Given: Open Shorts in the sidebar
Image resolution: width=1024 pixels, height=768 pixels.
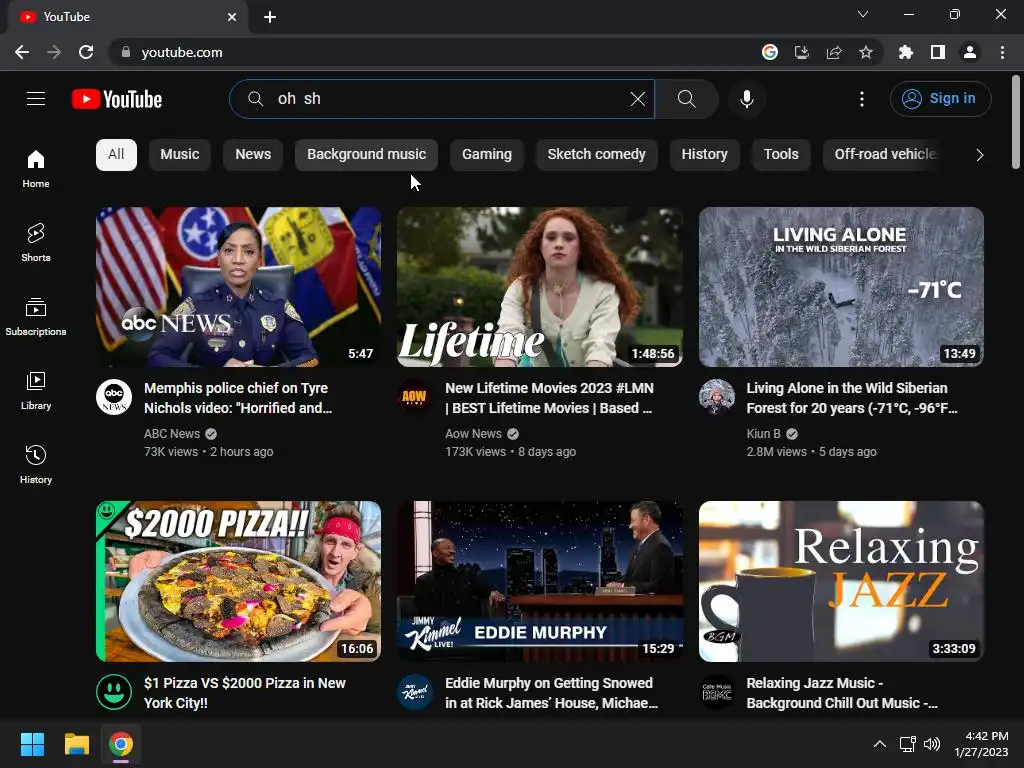Looking at the screenshot, I should pyautogui.click(x=36, y=242).
